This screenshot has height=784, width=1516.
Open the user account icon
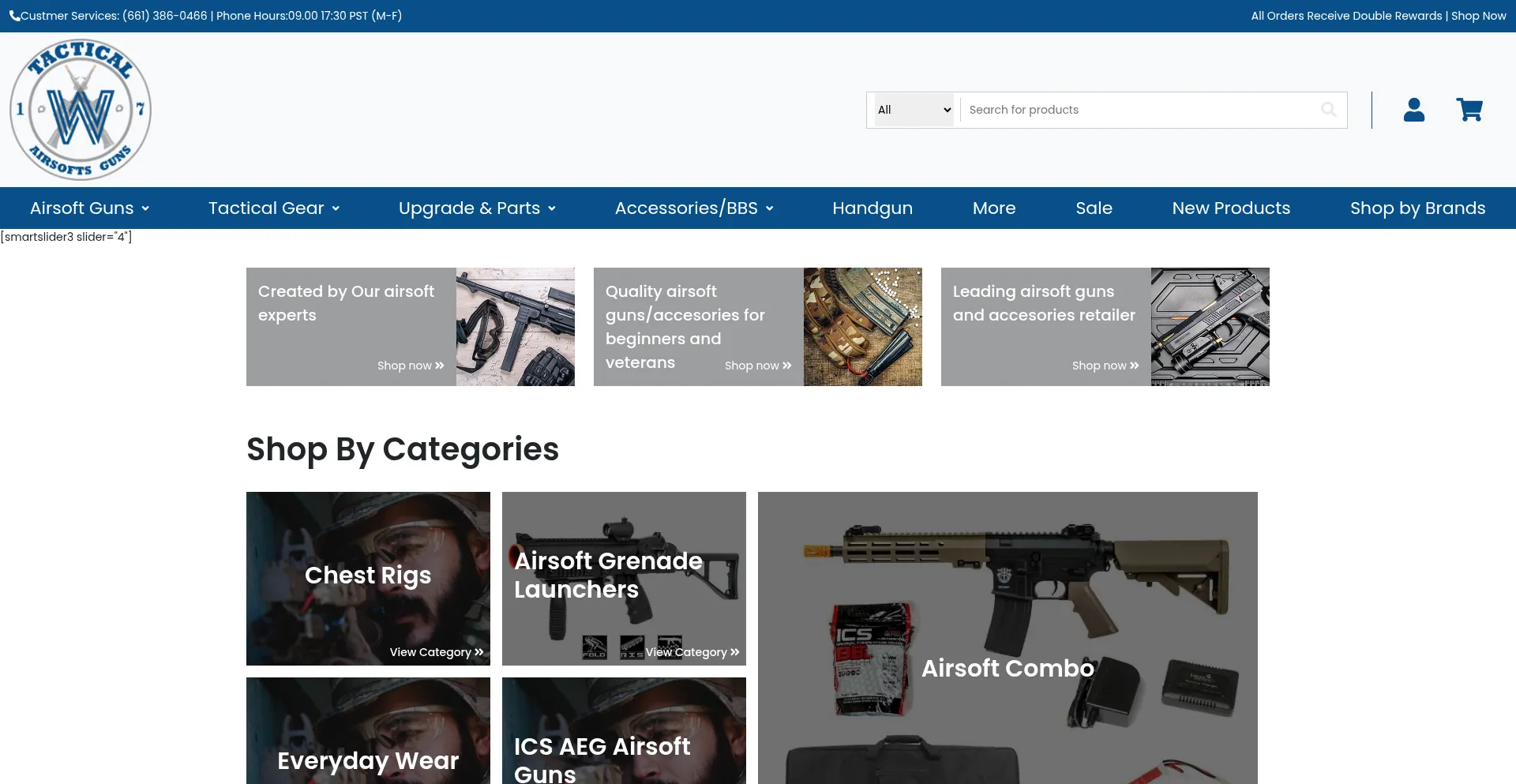pos(1413,110)
